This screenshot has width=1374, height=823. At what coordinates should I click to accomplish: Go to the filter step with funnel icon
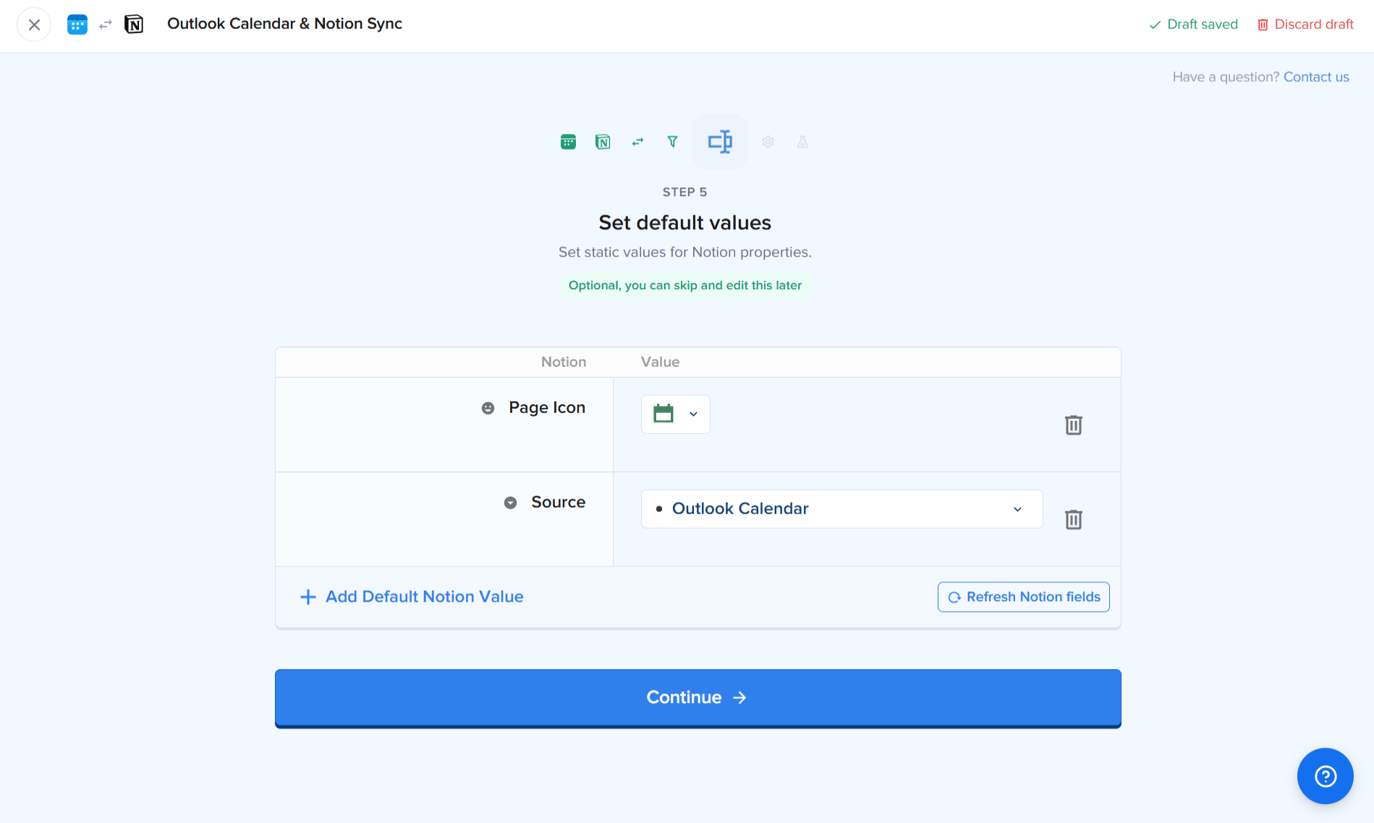point(673,142)
